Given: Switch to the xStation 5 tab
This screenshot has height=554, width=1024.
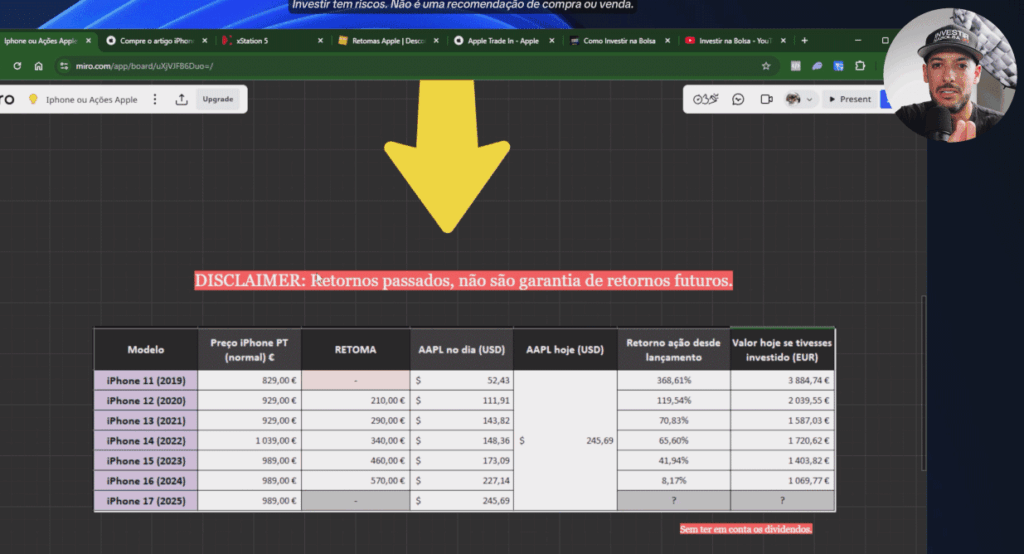Looking at the screenshot, I should pos(272,41).
